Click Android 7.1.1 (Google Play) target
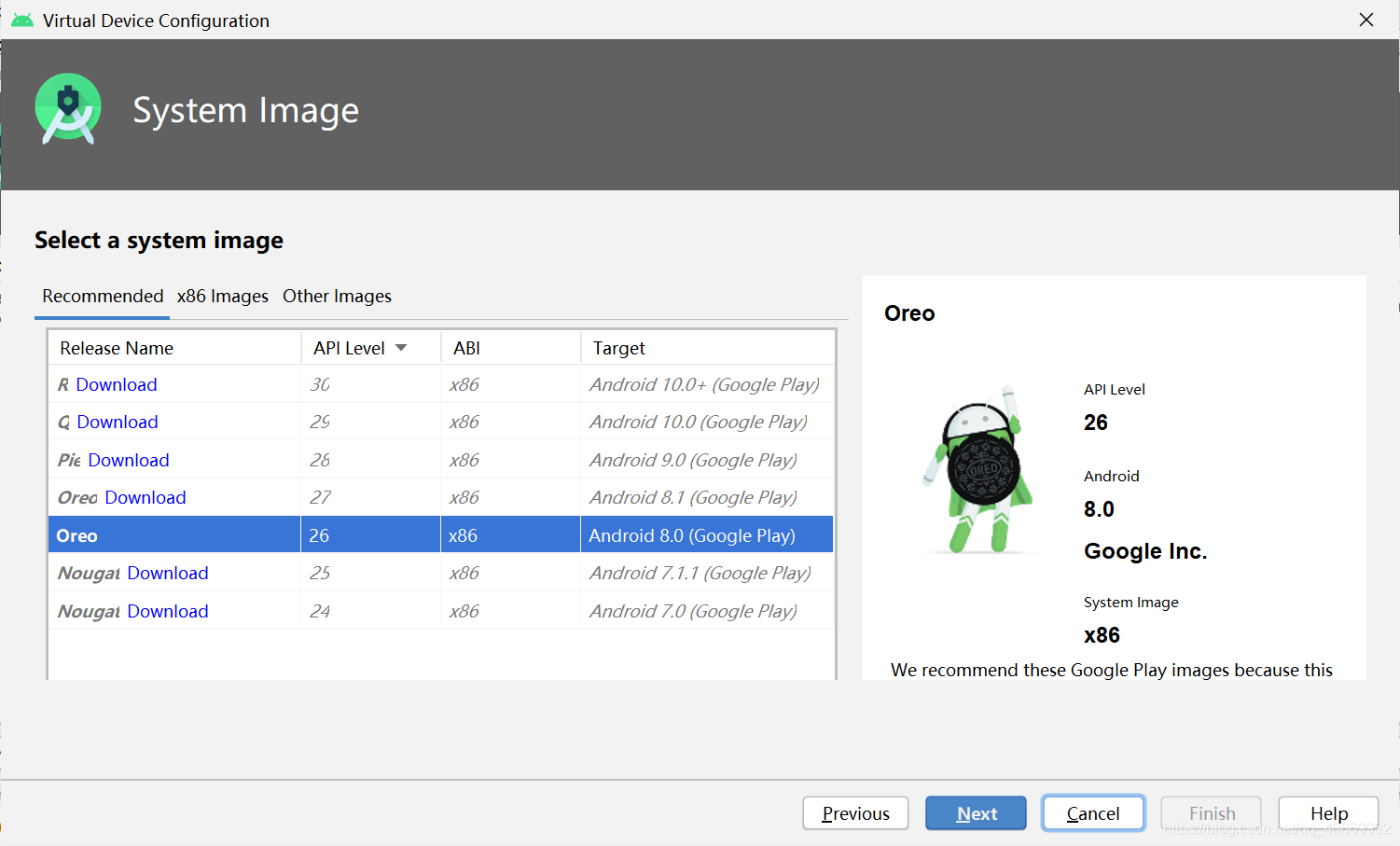The image size is (1400, 846). coord(700,573)
